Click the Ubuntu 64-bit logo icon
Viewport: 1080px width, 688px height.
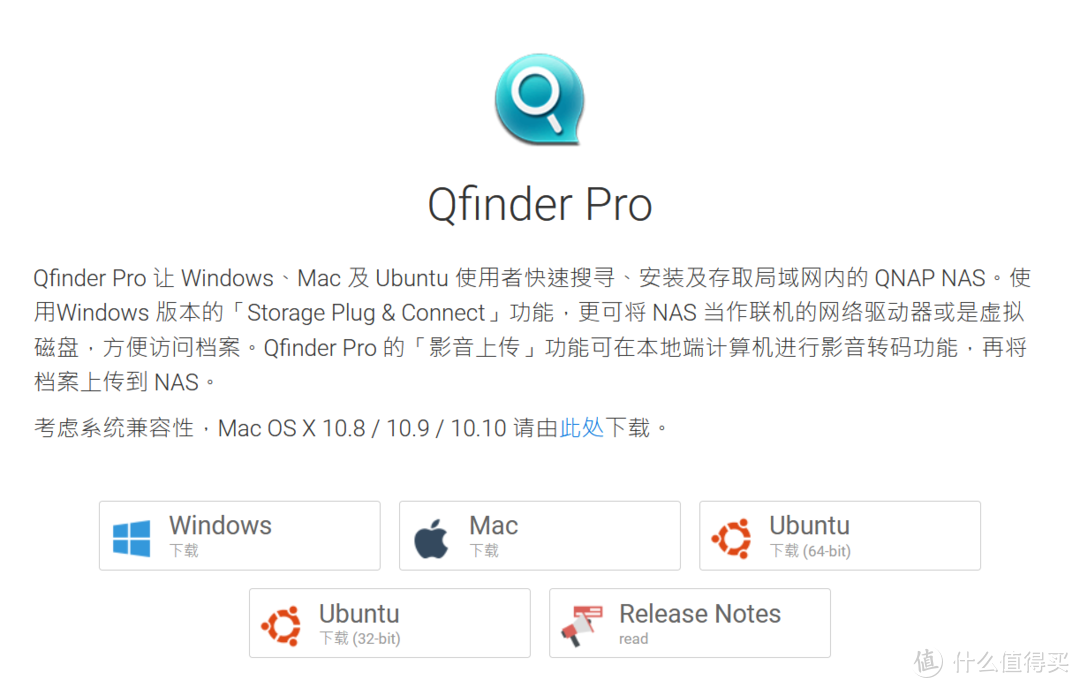731,538
